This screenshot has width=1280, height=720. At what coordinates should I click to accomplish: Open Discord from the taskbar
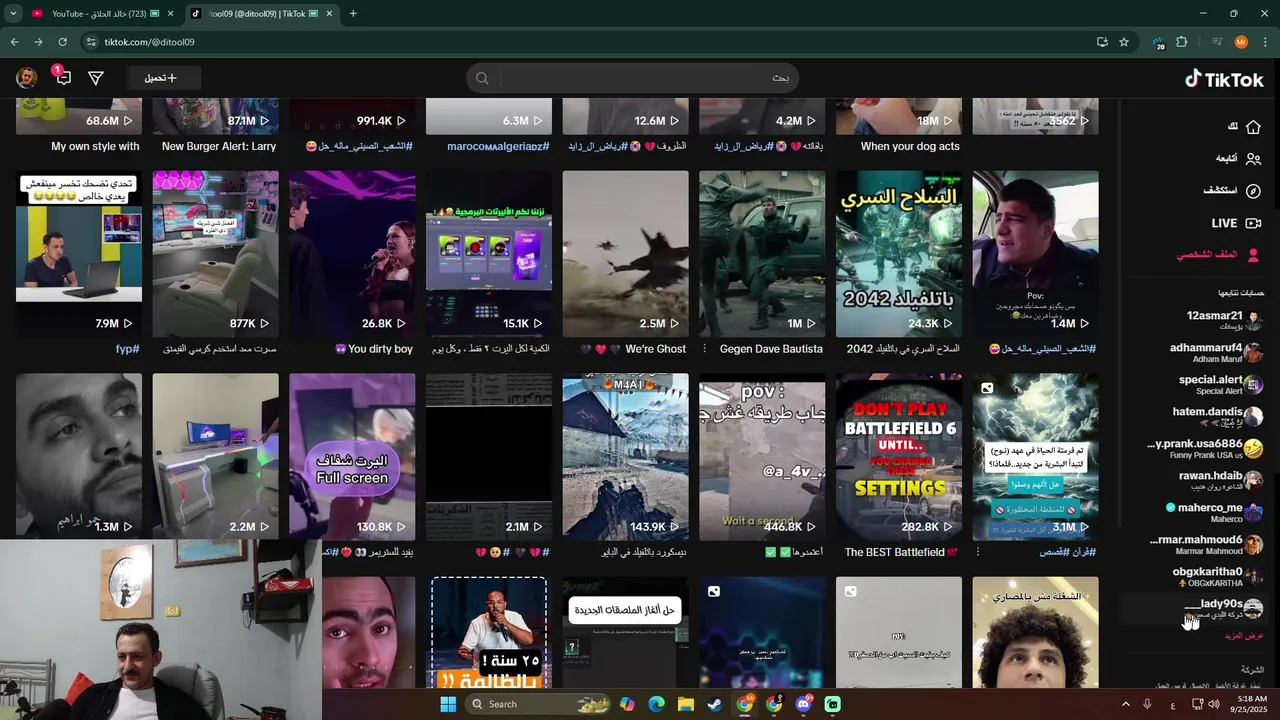click(x=804, y=704)
